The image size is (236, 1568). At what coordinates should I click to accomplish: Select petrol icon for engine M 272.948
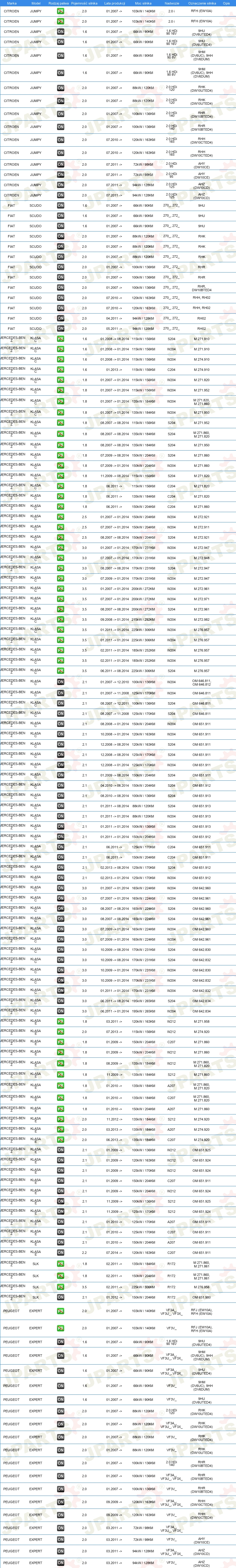pos(60,558)
